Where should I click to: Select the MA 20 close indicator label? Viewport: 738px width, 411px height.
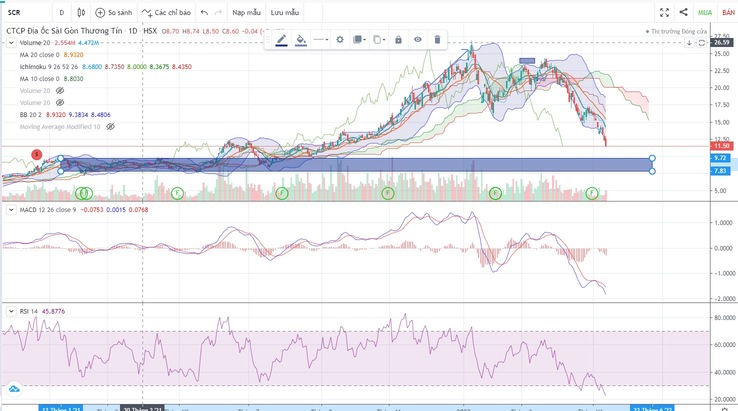coord(40,55)
